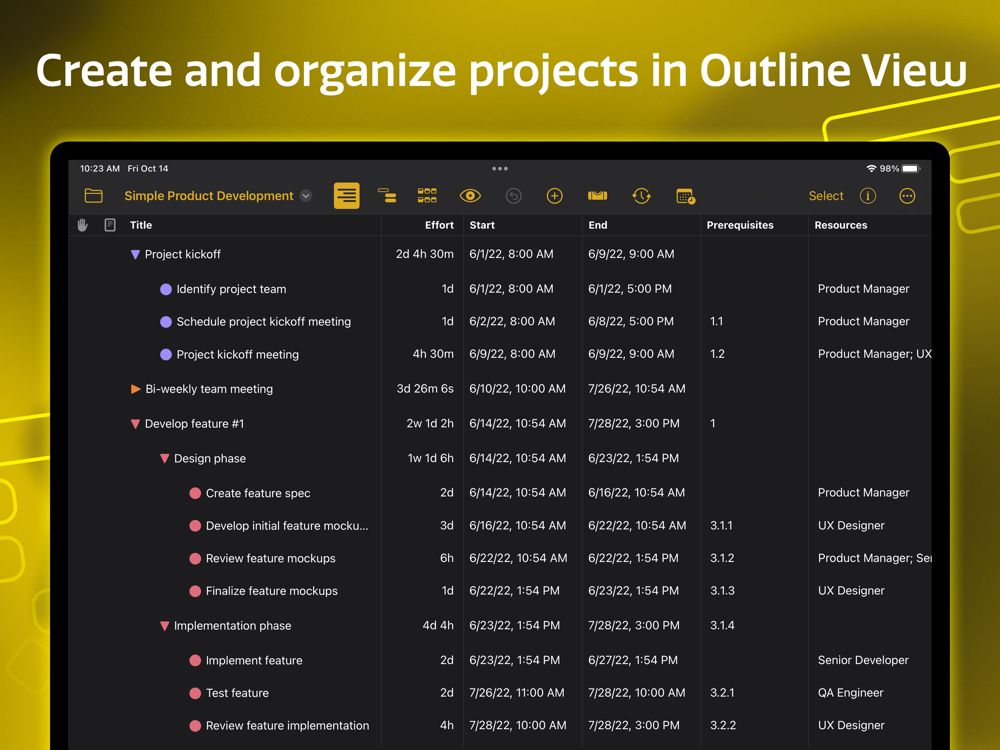Viewport: 1000px width, 750px height.
Task: Tap the level resources icon
Action: click(x=598, y=196)
